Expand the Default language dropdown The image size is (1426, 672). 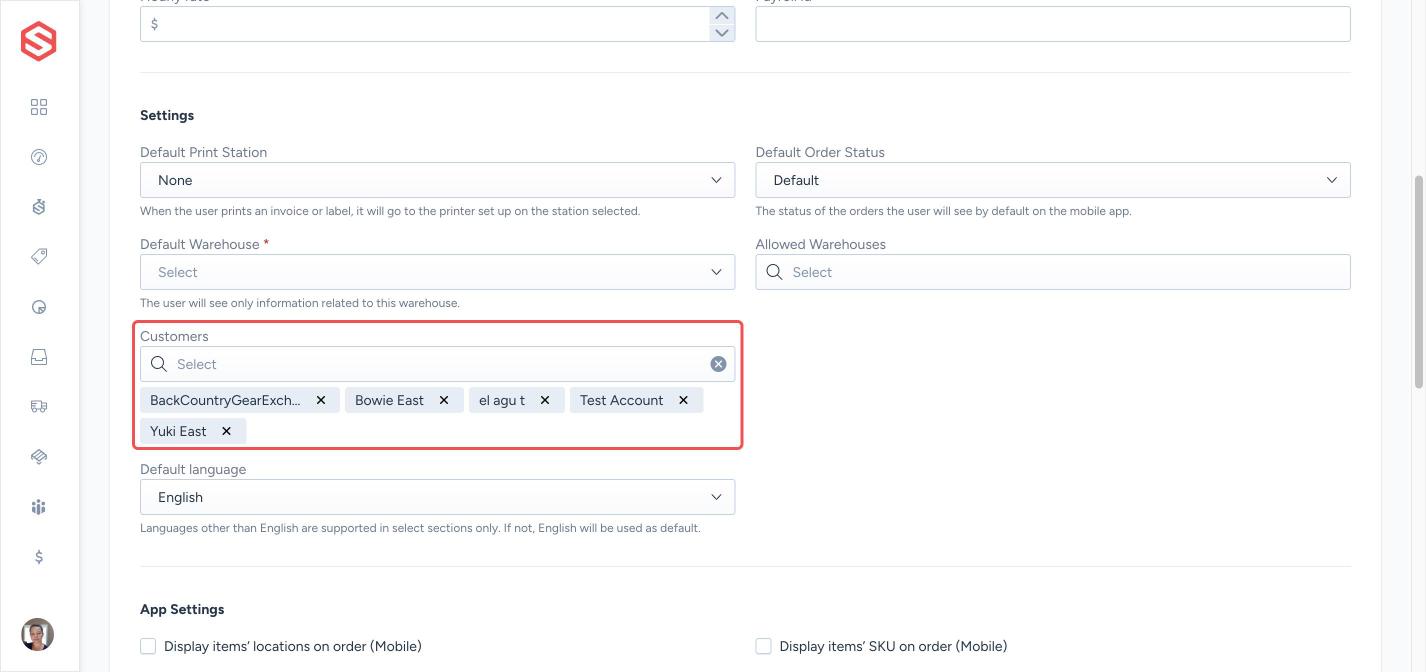437,497
